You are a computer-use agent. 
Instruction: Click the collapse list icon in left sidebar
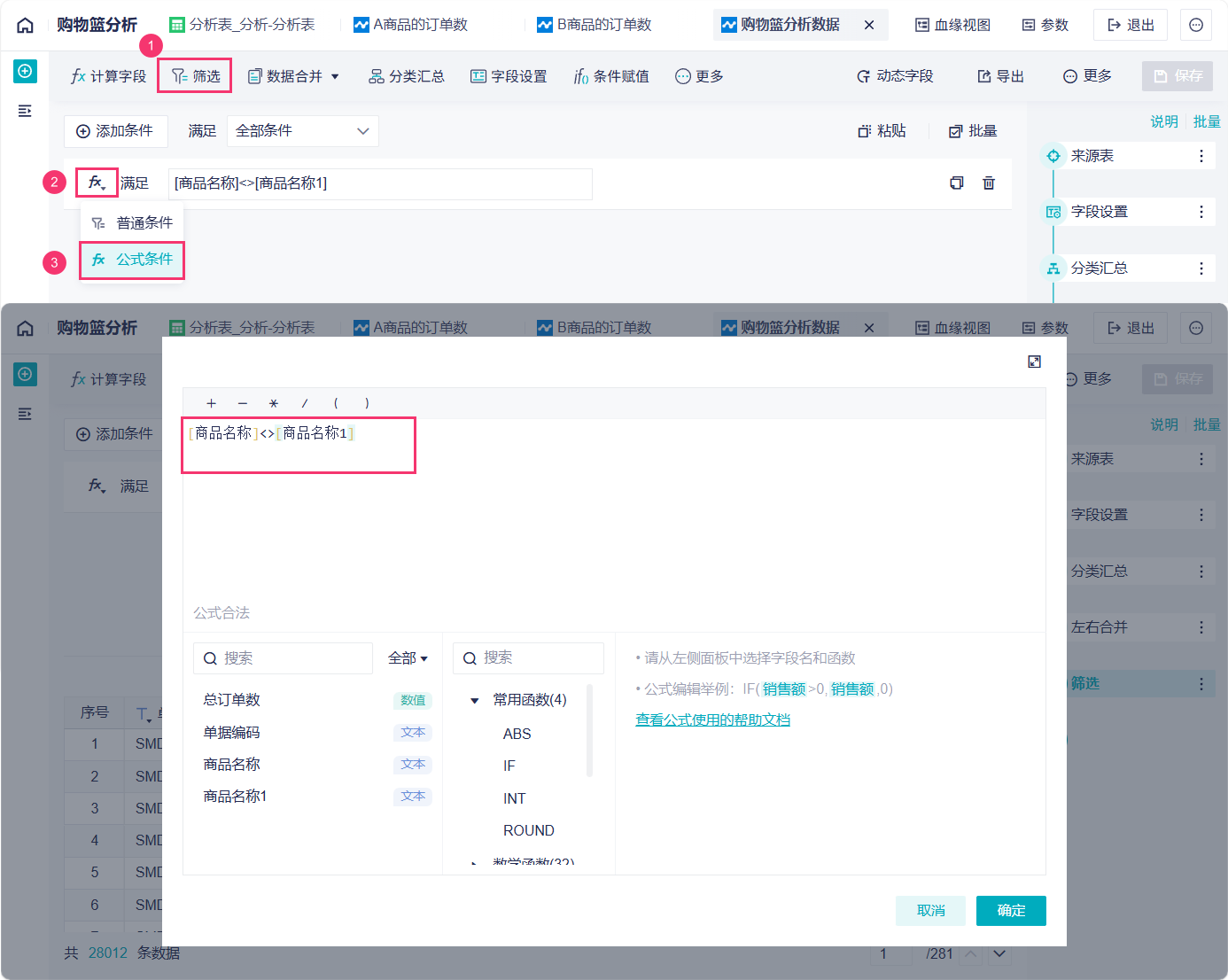click(25, 111)
